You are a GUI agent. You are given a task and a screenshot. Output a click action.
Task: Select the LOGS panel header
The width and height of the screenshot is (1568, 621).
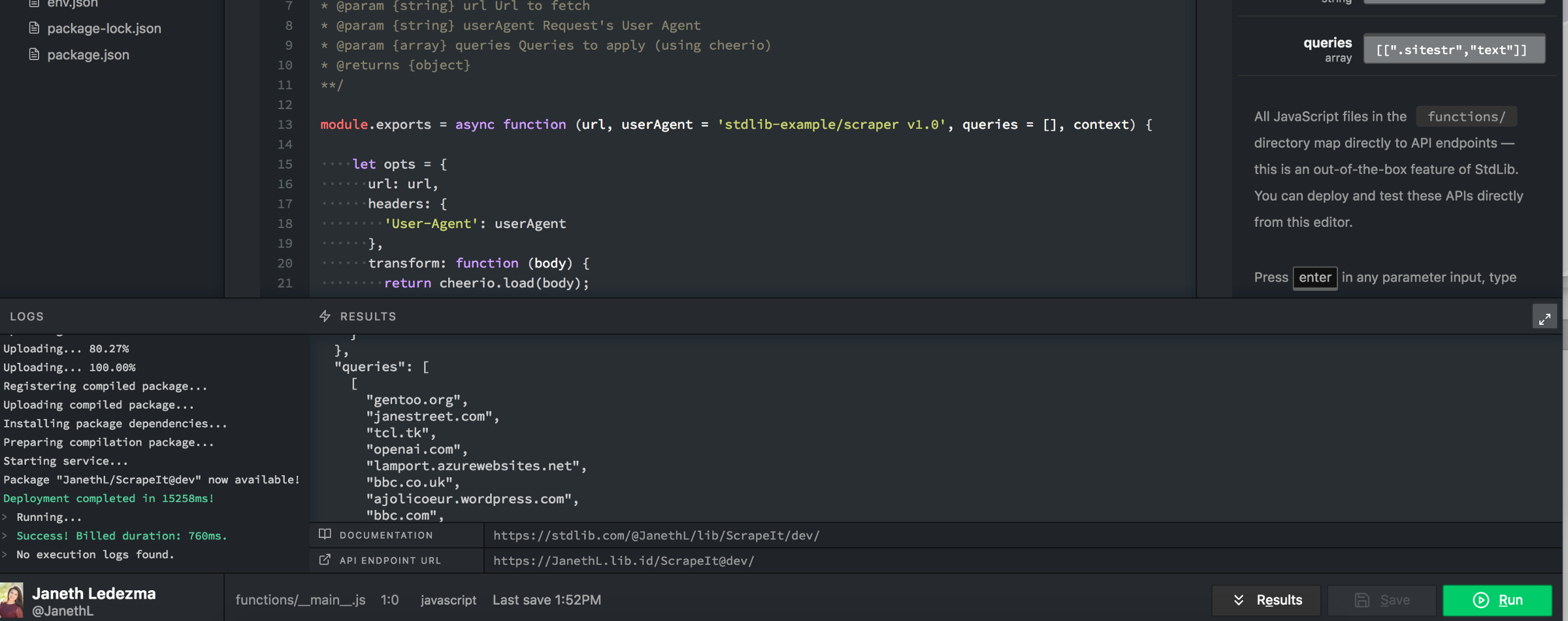(x=27, y=316)
